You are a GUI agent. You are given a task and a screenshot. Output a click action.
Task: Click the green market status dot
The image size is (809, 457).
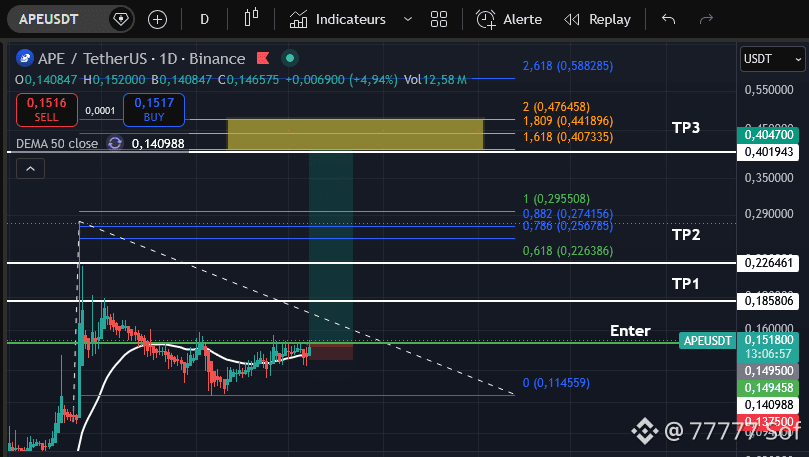pos(290,58)
